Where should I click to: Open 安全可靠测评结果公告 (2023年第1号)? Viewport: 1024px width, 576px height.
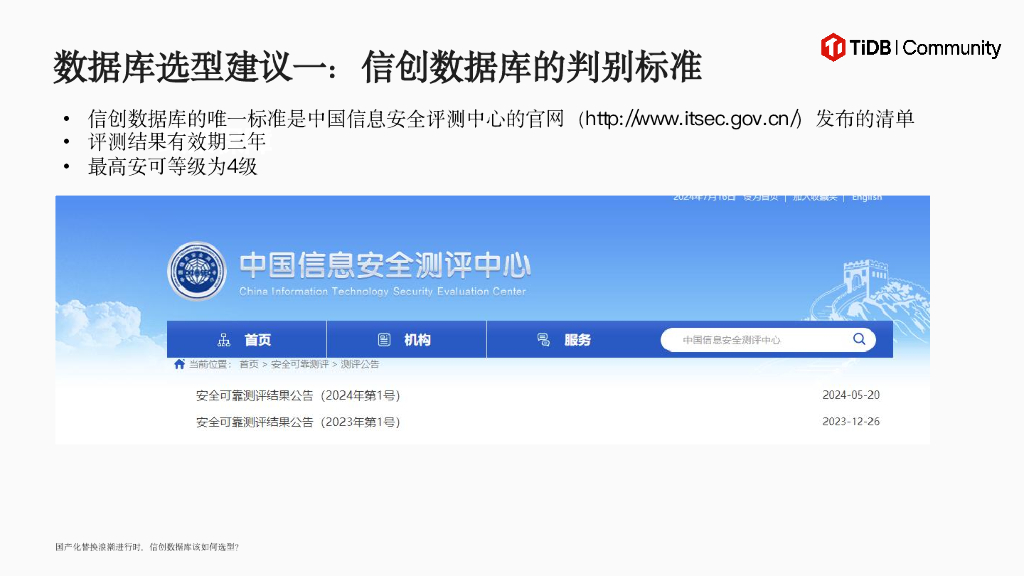tap(296, 422)
